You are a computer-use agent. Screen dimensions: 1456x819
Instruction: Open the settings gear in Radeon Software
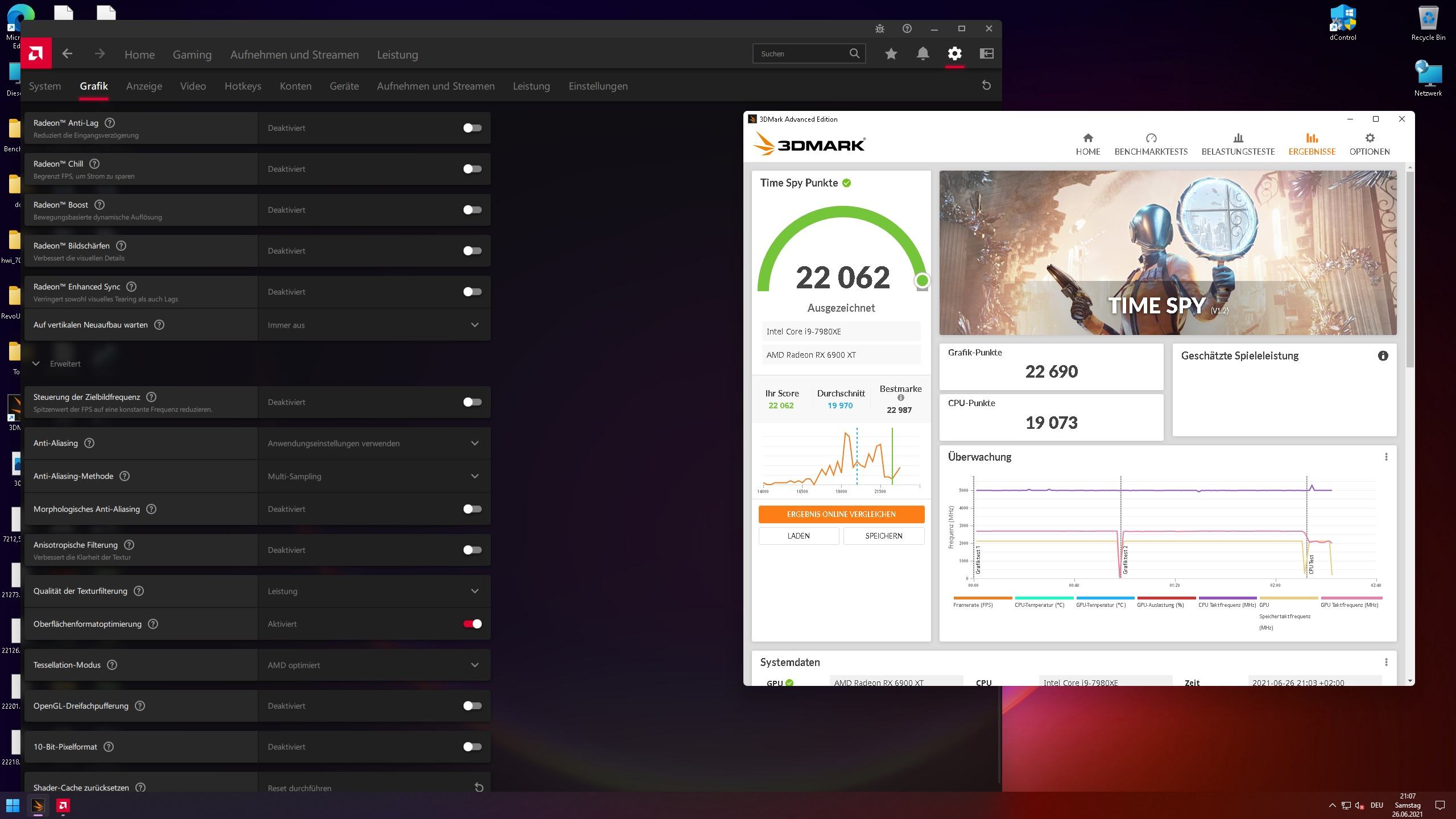tap(955, 53)
